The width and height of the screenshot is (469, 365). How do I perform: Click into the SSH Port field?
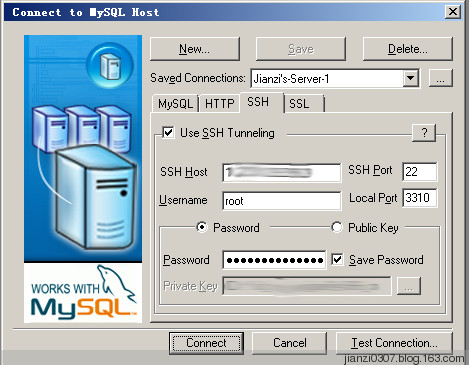(x=420, y=172)
